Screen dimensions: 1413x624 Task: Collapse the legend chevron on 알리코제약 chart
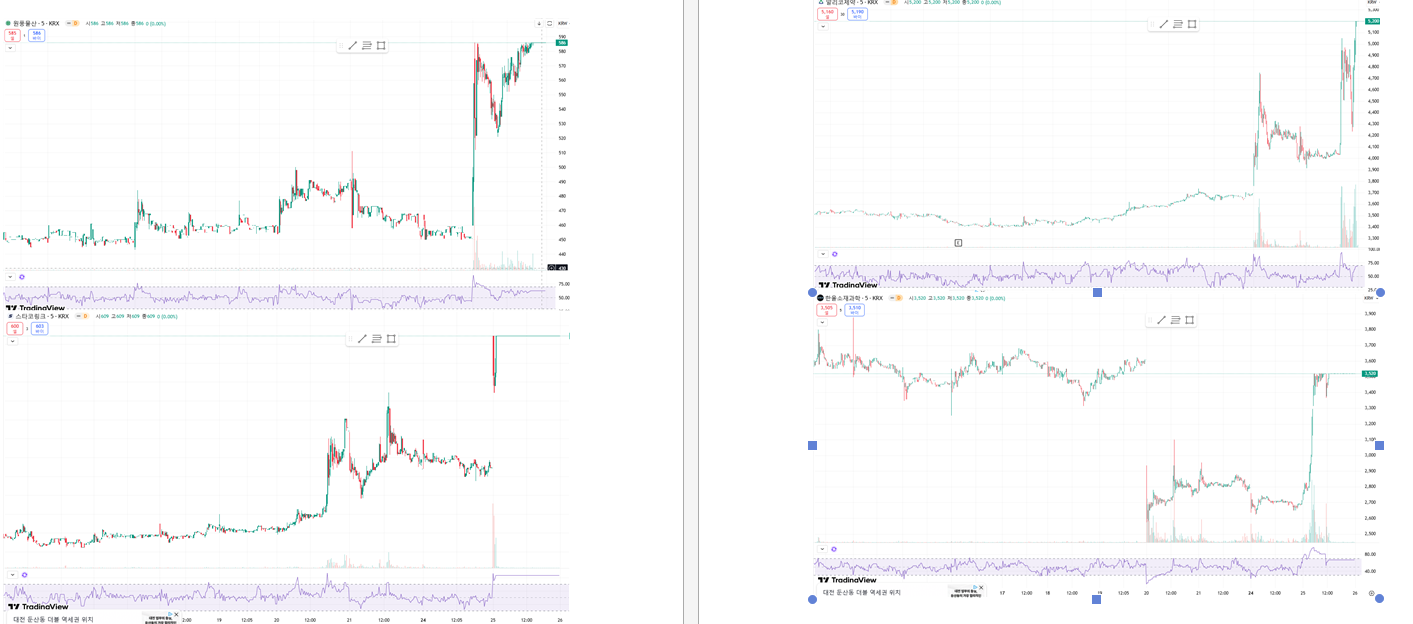click(x=823, y=26)
